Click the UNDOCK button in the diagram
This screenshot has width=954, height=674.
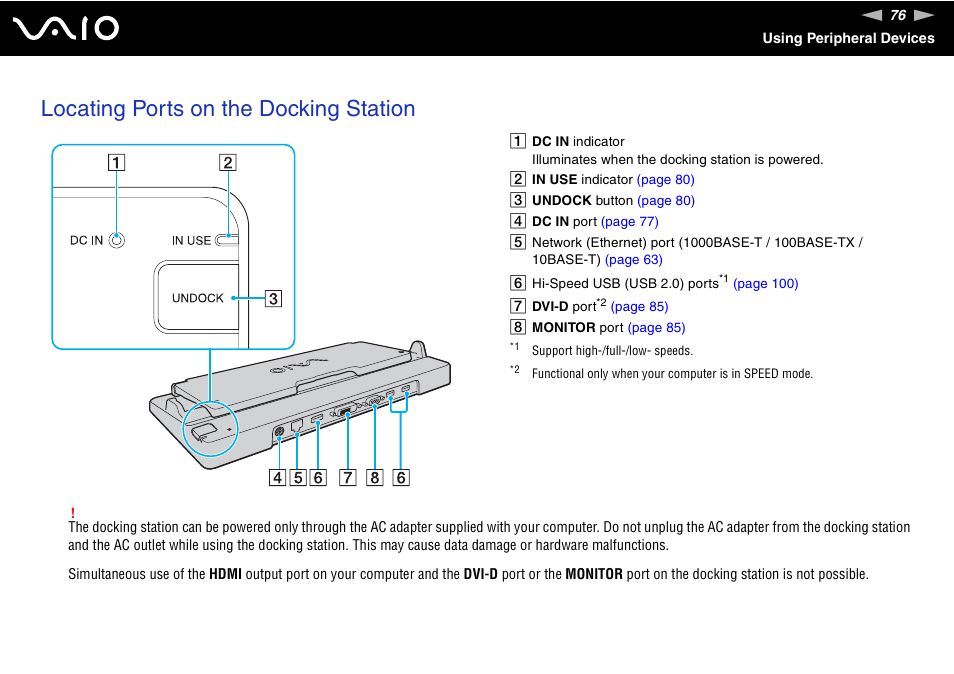[197, 297]
